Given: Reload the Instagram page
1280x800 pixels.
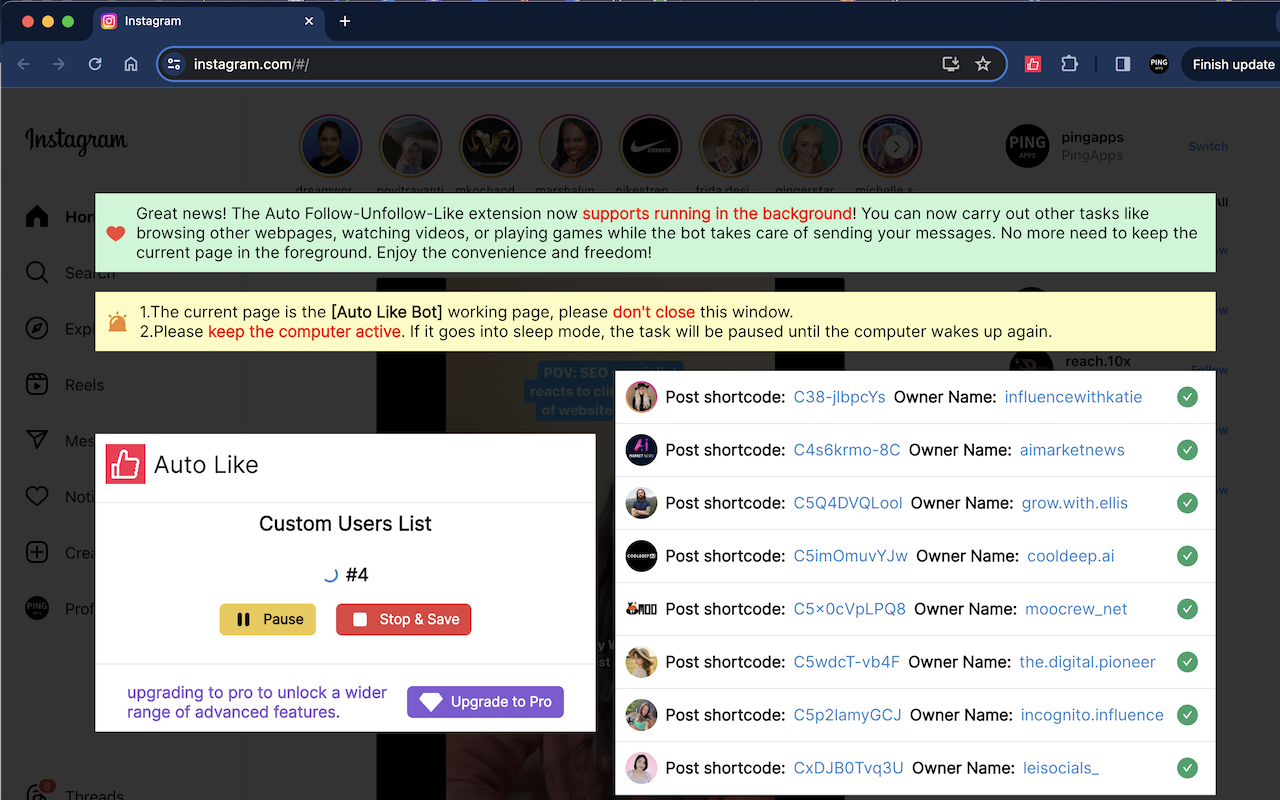Looking at the screenshot, I should click(95, 64).
